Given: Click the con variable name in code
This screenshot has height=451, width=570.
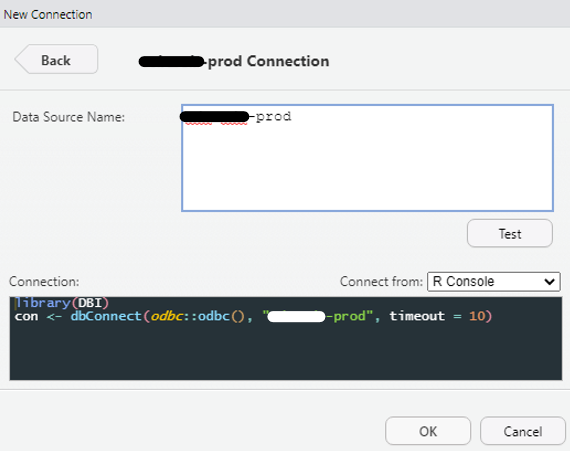Looking at the screenshot, I should pyautogui.click(x=27, y=317).
